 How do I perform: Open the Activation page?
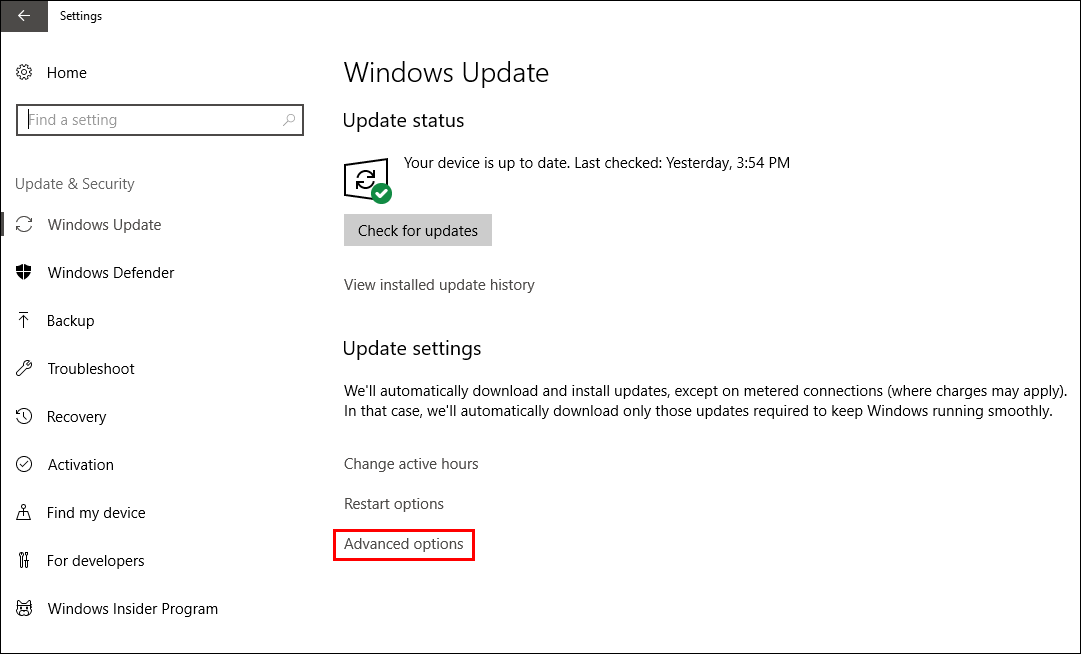pos(81,464)
